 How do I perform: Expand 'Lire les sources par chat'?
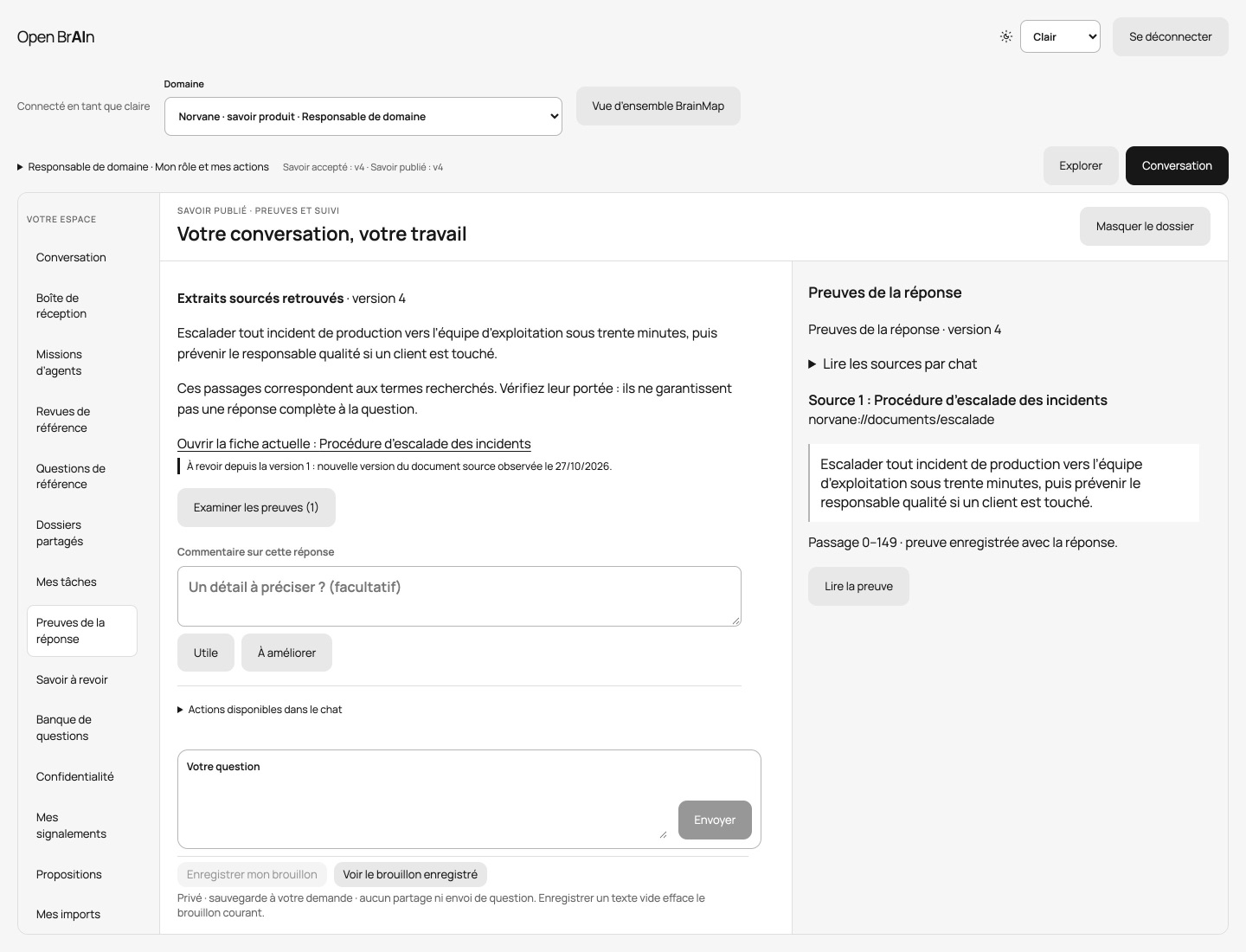pos(893,364)
